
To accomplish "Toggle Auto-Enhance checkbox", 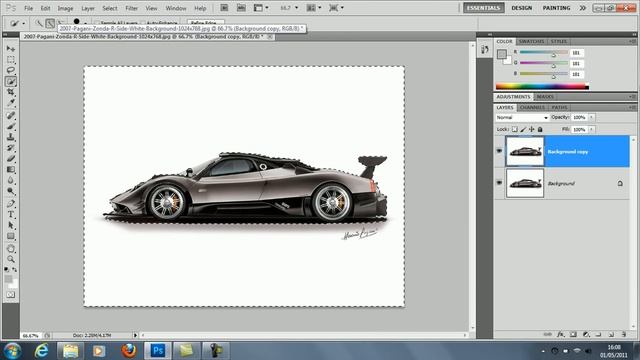I will pyautogui.click(x=143, y=23).
